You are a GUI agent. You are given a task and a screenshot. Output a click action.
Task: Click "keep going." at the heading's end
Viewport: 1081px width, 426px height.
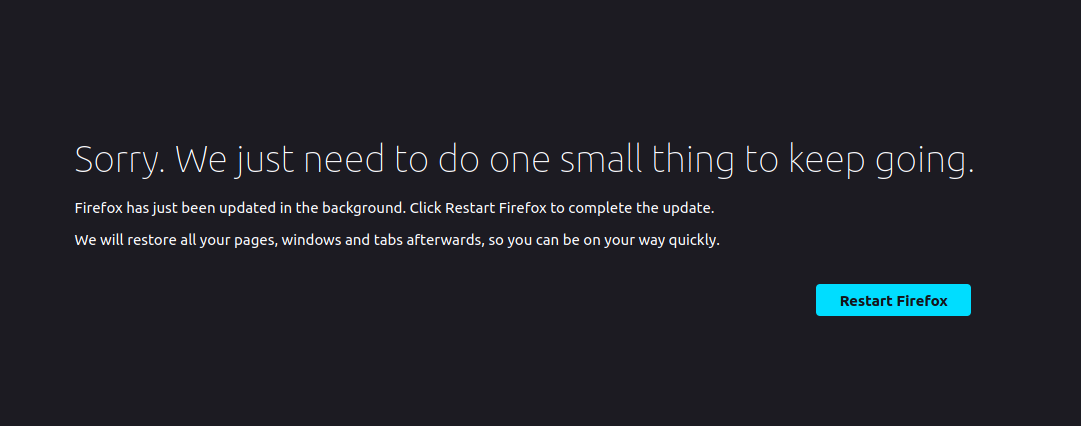click(x=881, y=160)
